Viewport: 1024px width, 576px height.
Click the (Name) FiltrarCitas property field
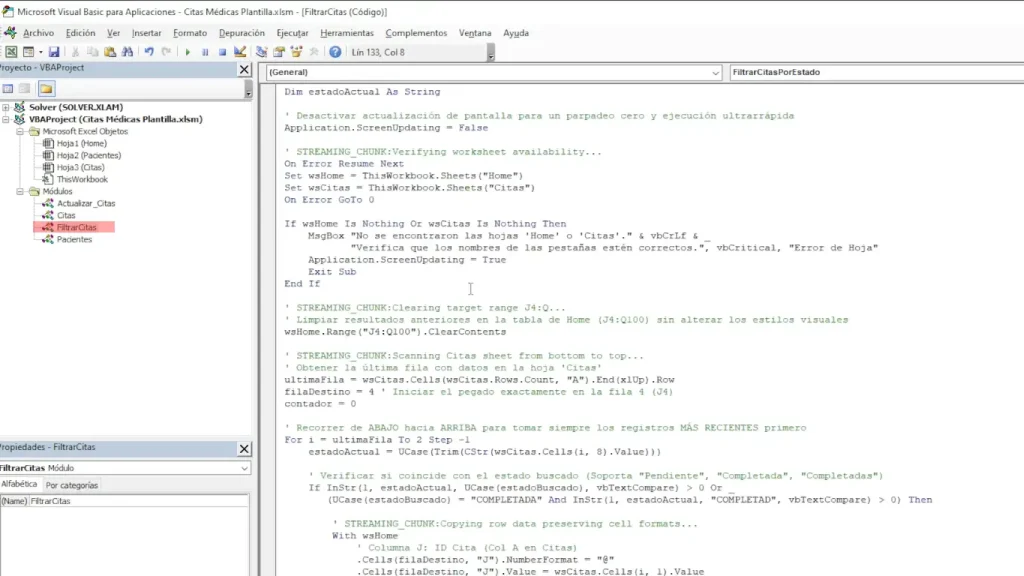[x=138, y=501]
